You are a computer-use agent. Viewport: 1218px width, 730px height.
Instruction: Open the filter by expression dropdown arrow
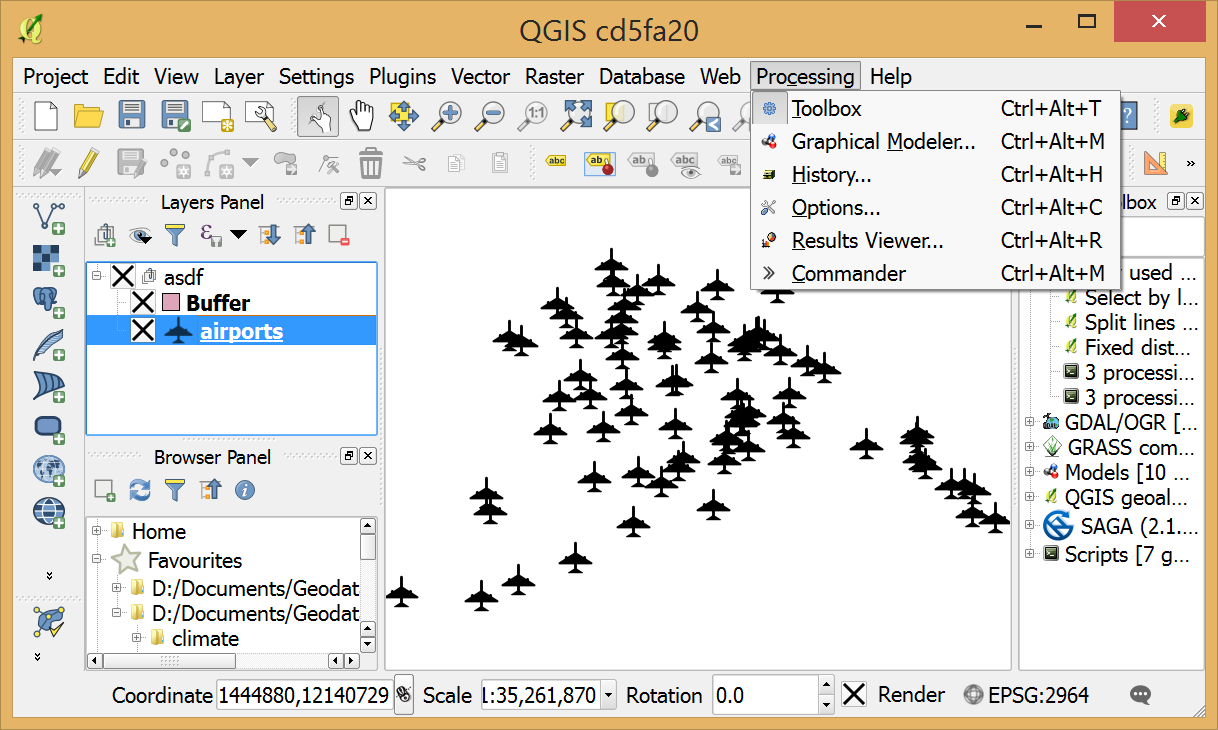pos(238,235)
